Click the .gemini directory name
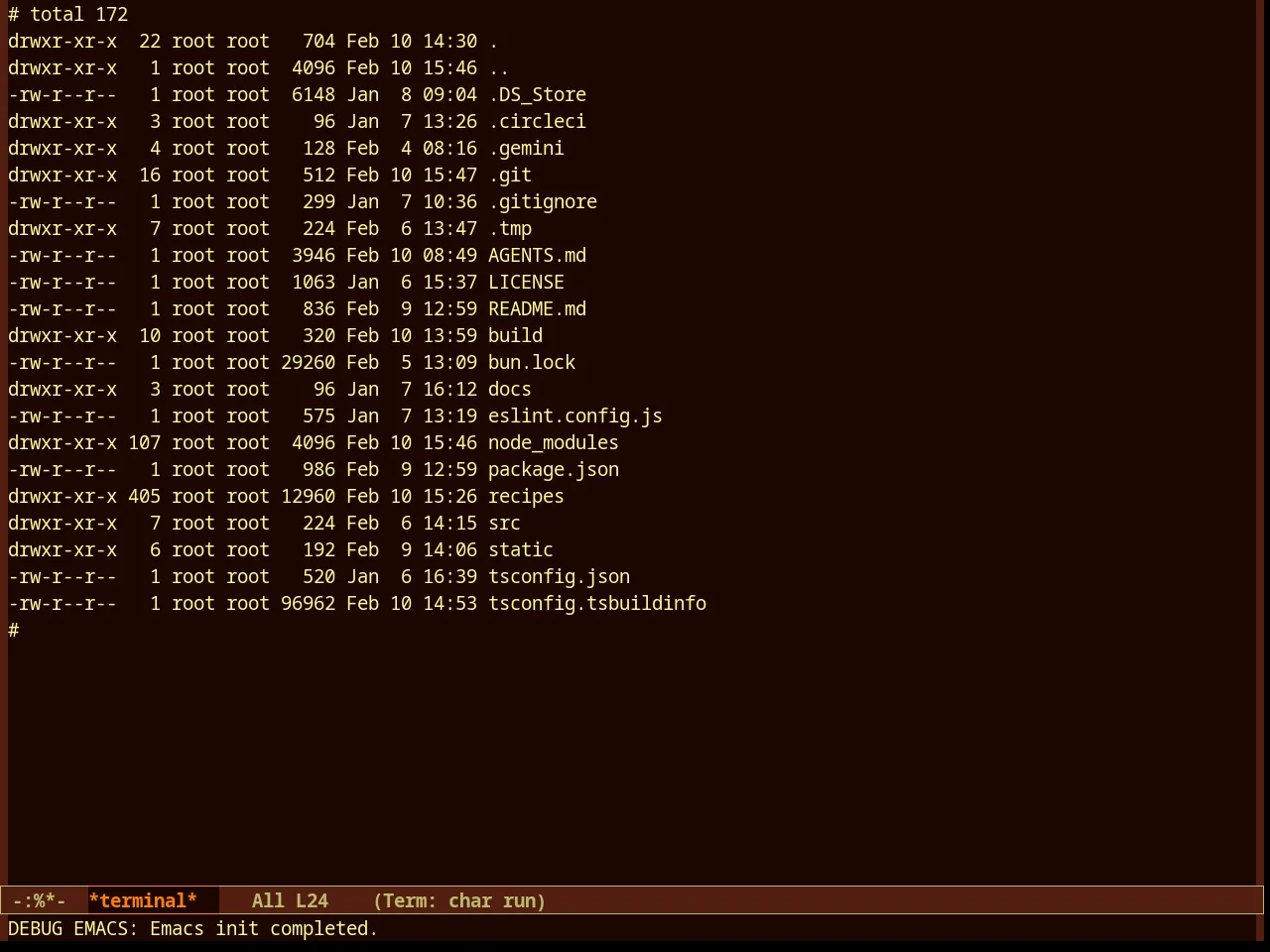Image resolution: width=1270 pixels, height=952 pixels. 526,149
